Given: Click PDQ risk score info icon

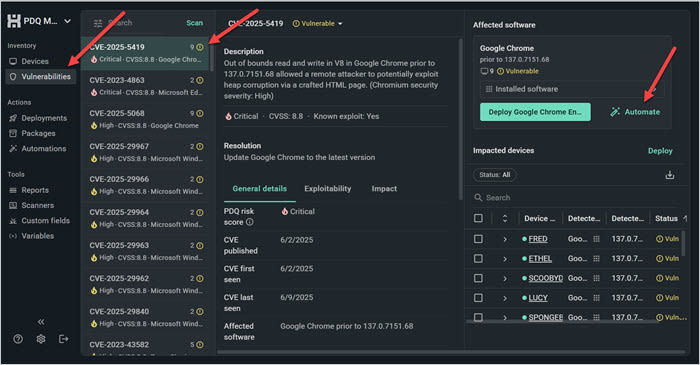Looking at the screenshot, I should click(x=250, y=222).
